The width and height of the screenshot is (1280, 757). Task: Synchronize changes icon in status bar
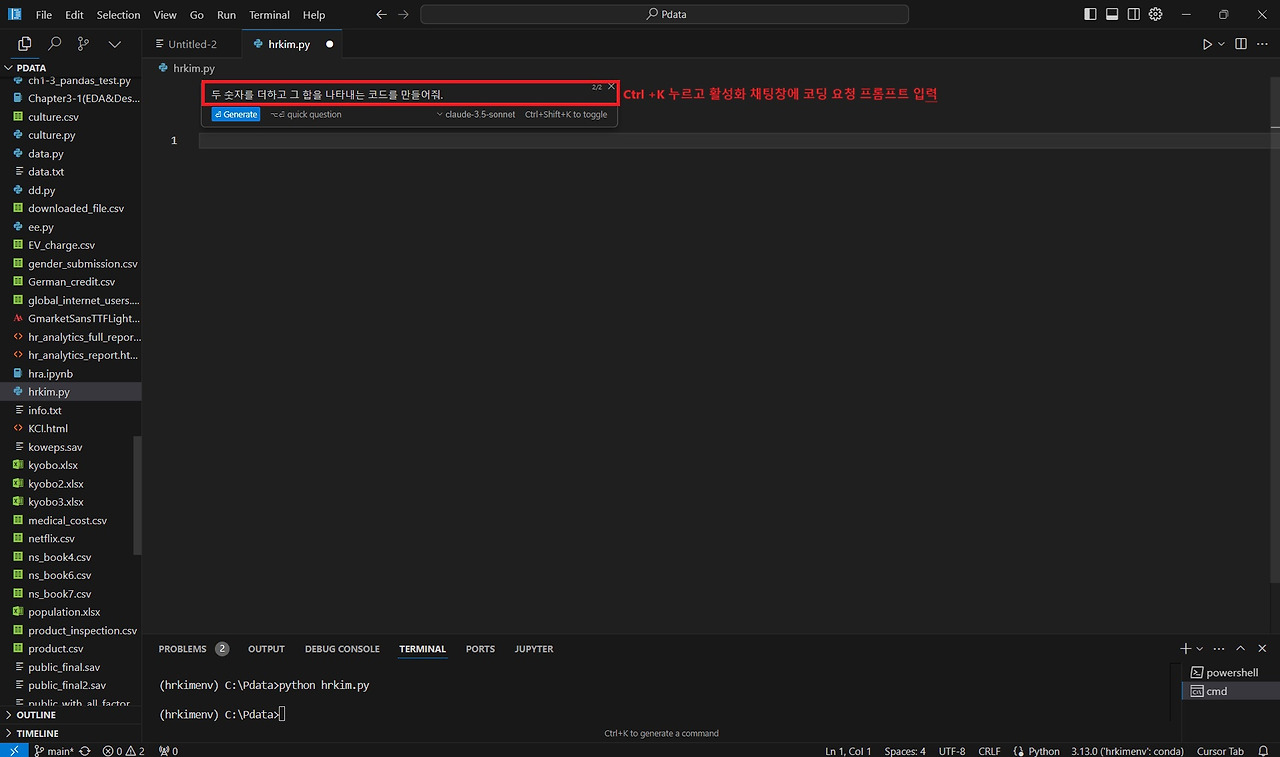85,750
